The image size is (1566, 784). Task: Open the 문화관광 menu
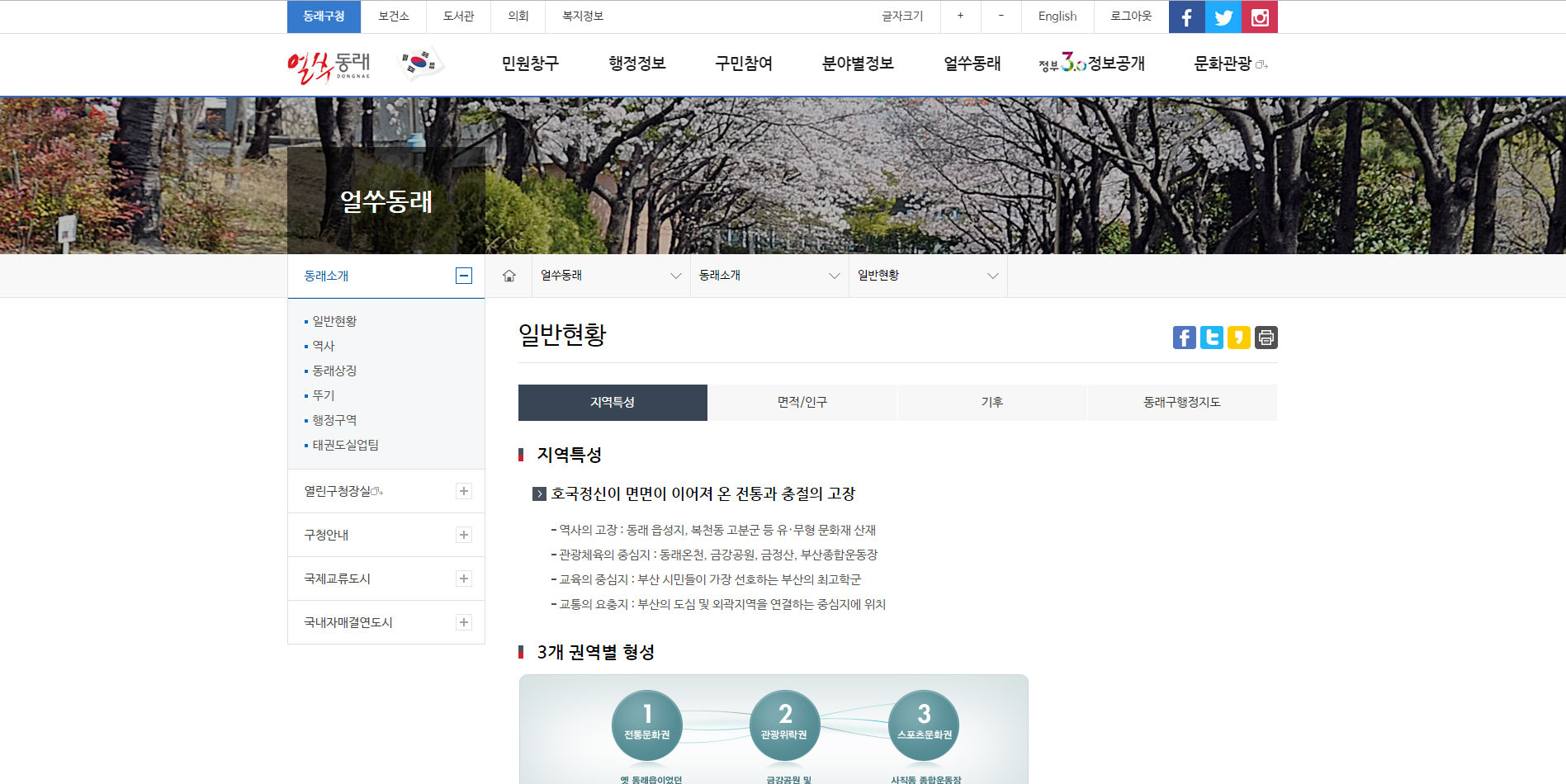point(1223,64)
